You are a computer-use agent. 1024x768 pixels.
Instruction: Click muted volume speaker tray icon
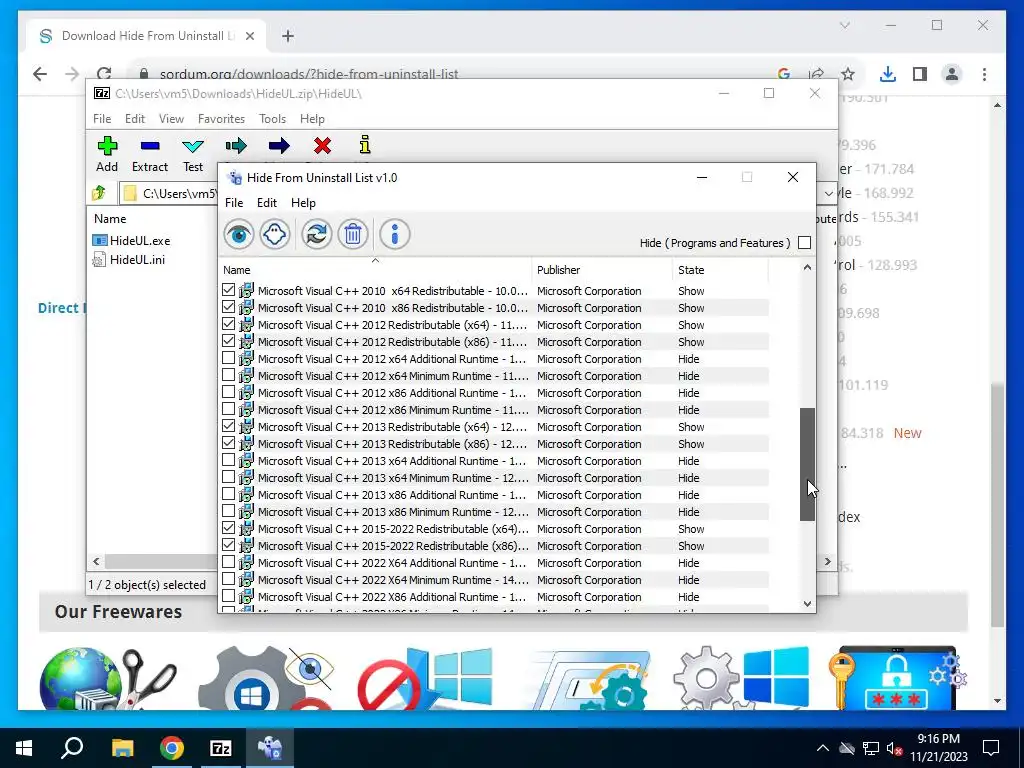(x=894, y=748)
